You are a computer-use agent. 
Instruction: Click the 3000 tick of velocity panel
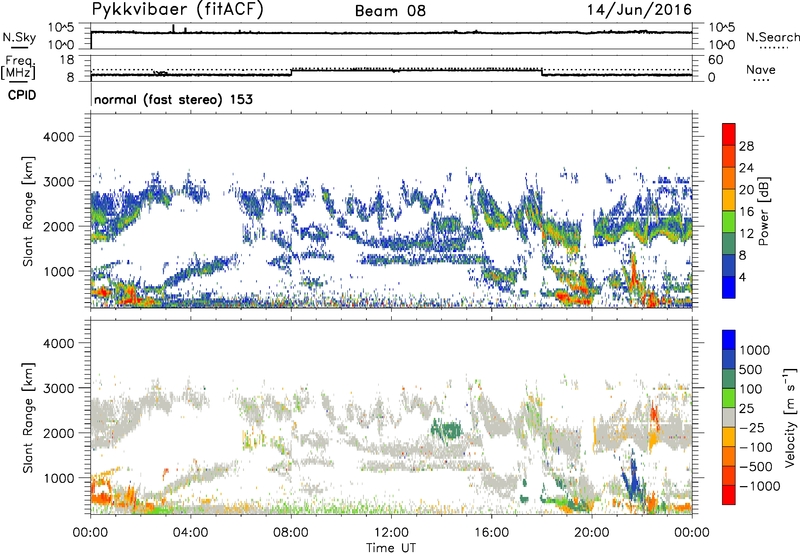pyautogui.click(x=58, y=388)
